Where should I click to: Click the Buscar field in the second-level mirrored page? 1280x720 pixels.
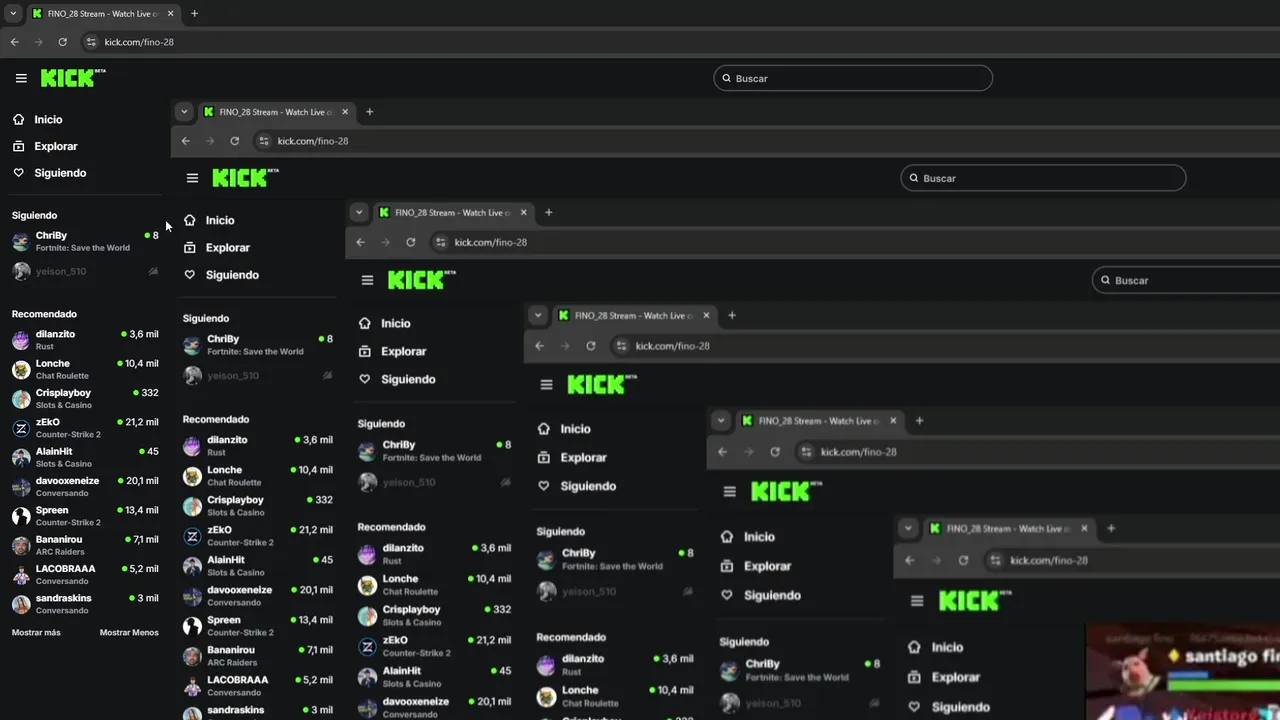[1043, 178]
